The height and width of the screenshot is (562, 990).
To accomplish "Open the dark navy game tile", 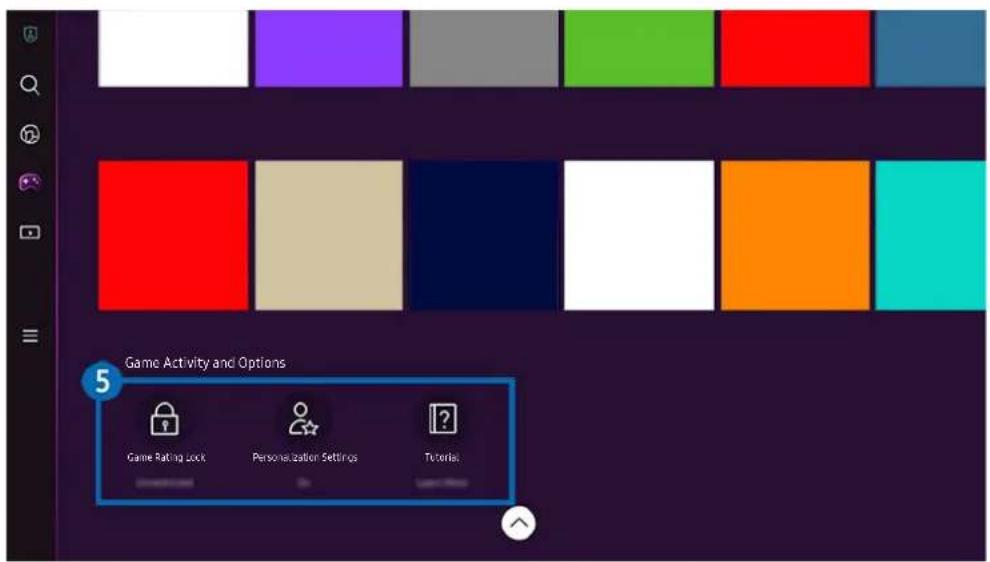I will (x=484, y=236).
